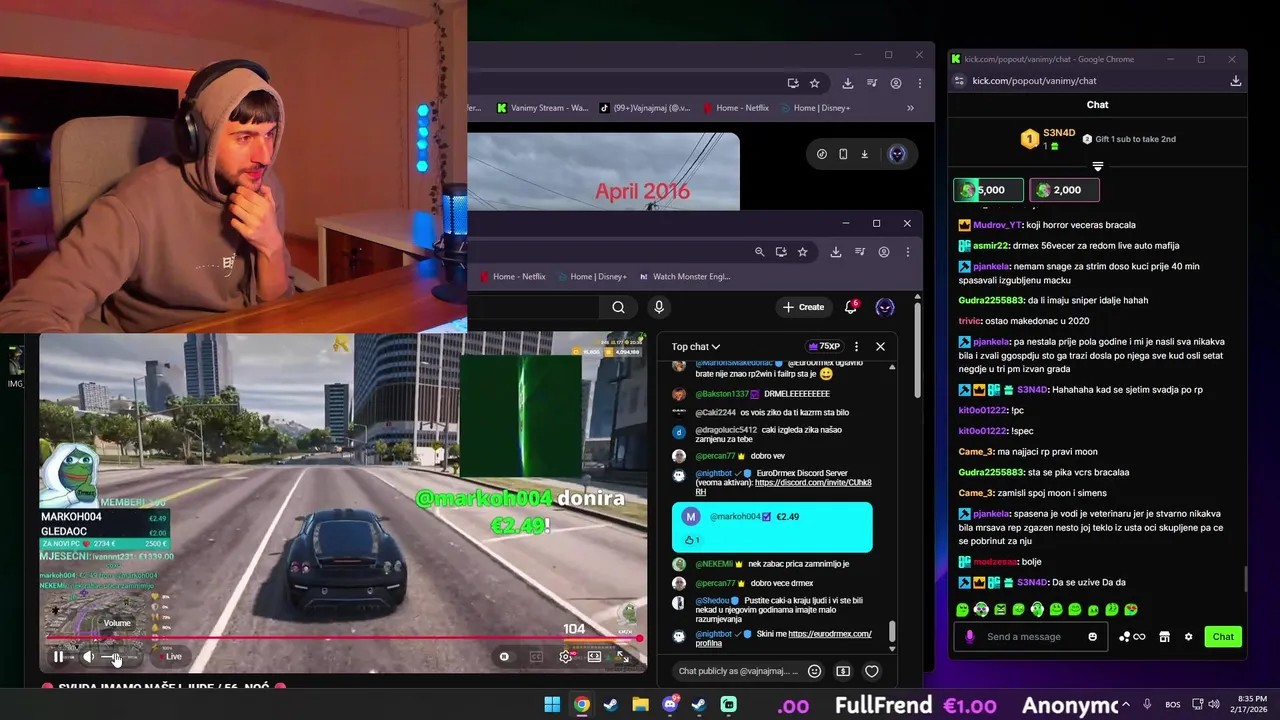Open YouTube notifications bell
This screenshot has width=1280, height=720.
[851, 307]
